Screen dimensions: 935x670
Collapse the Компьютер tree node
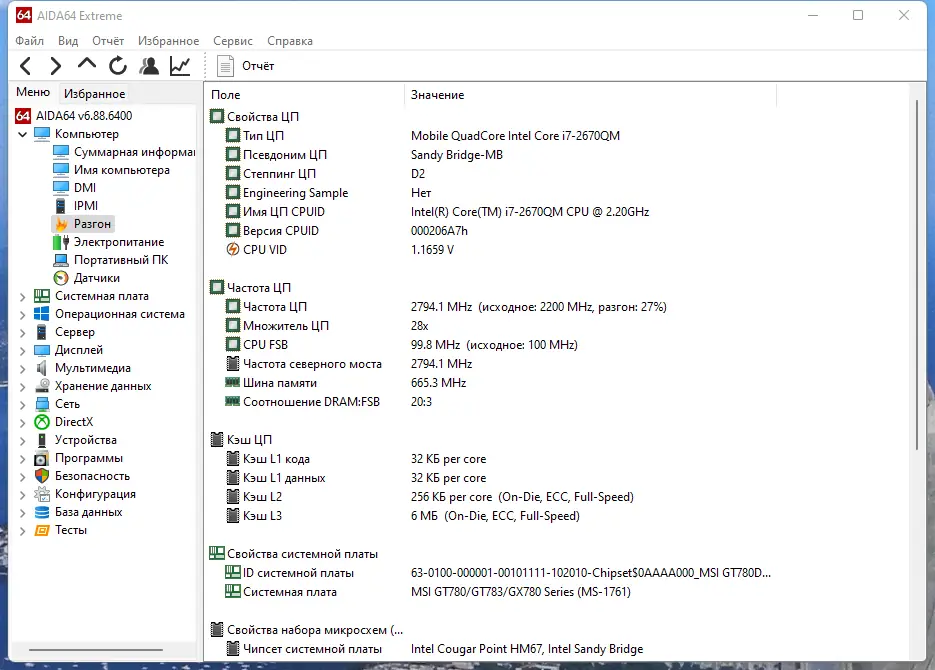pyautogui.click(x=23, y=134)
